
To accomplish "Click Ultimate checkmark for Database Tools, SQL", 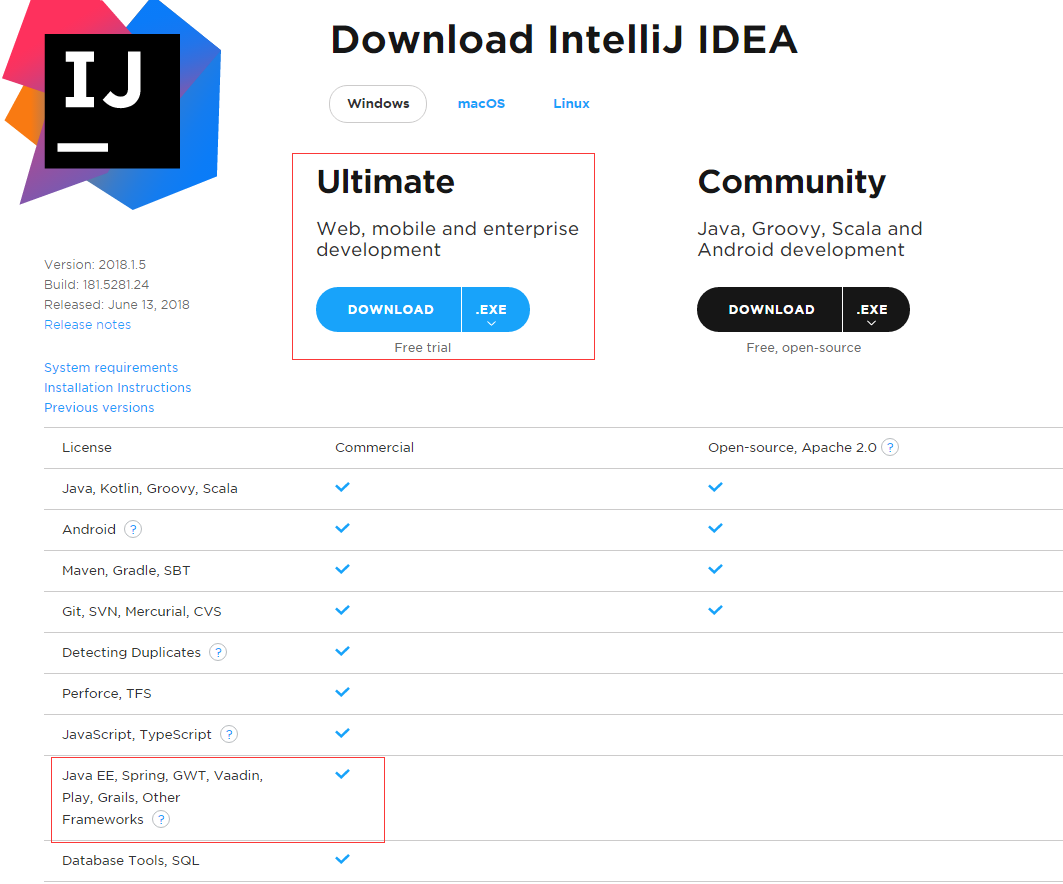I will coord(342,859).
